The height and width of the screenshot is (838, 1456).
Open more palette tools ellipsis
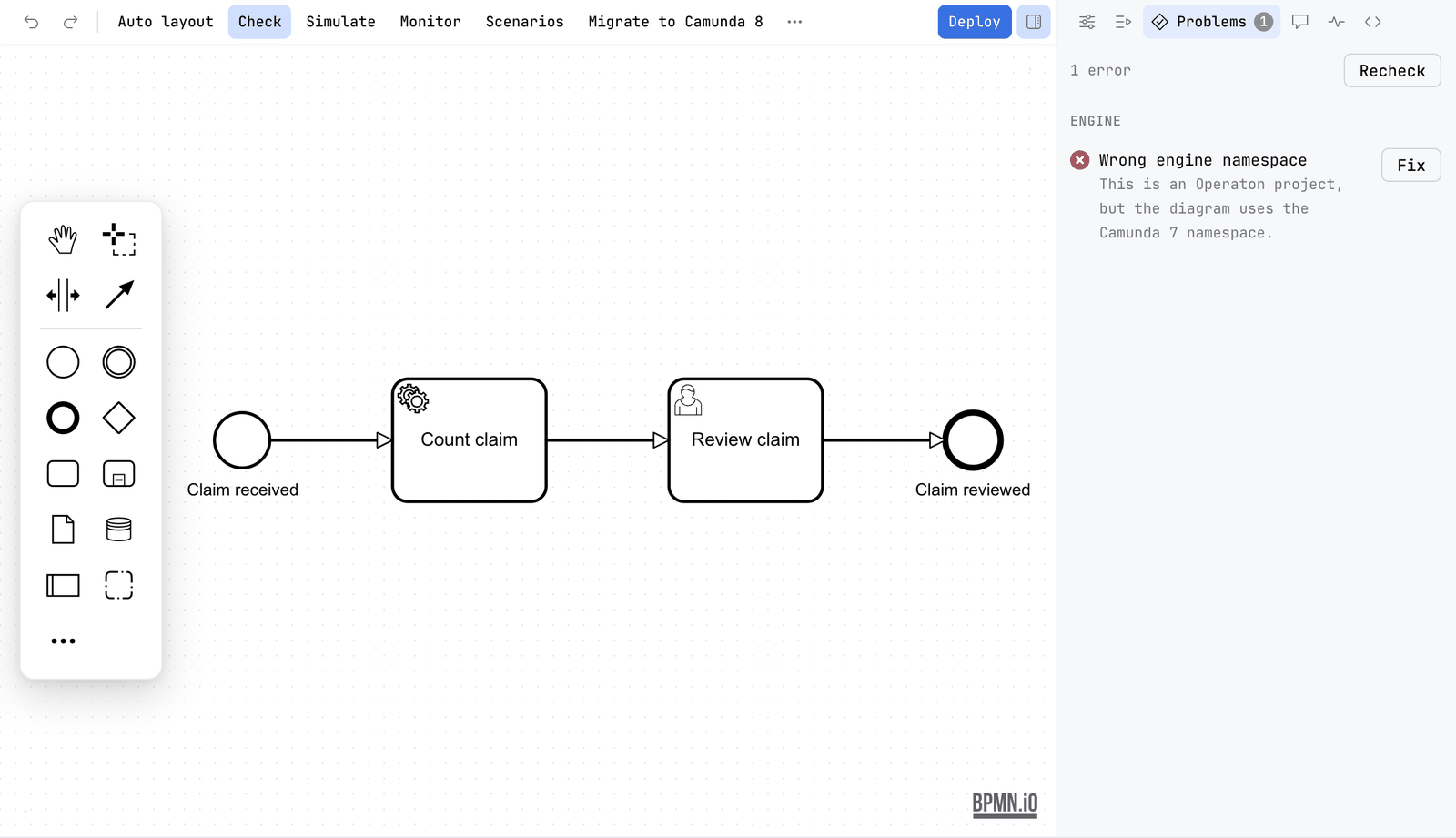[x=63, y=641]
